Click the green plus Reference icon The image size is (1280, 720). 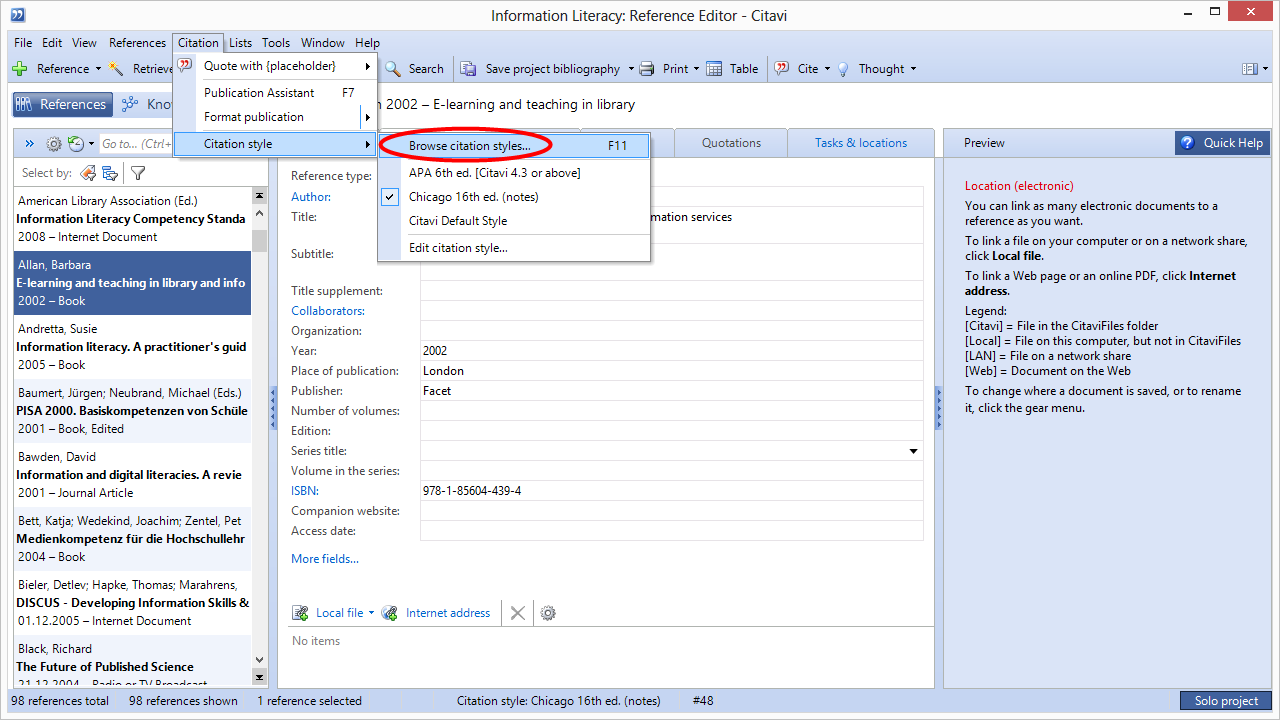pyautogui.click(x=19, y=69)
